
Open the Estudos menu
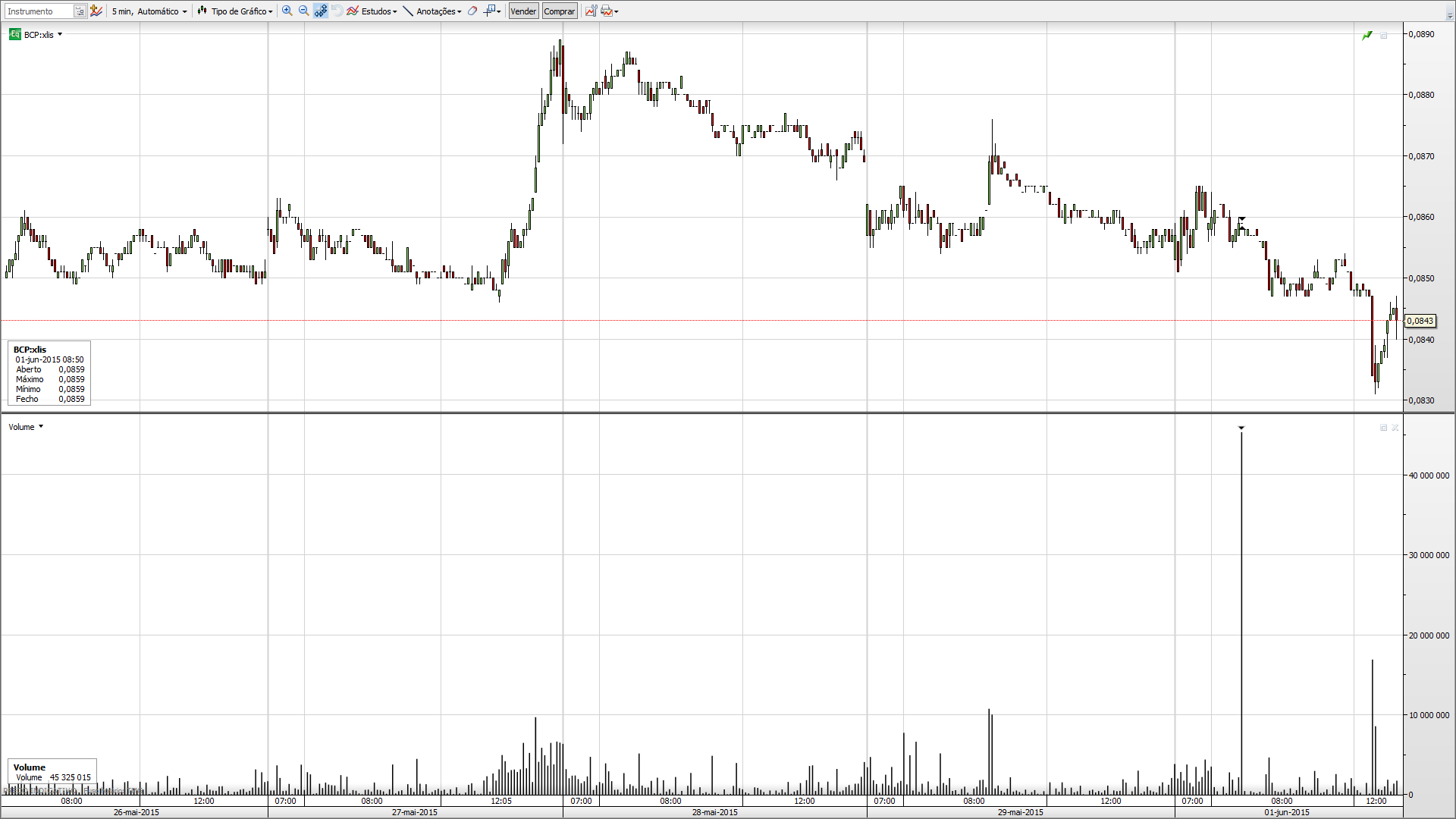pyautogui.click(x=372, y=11)
